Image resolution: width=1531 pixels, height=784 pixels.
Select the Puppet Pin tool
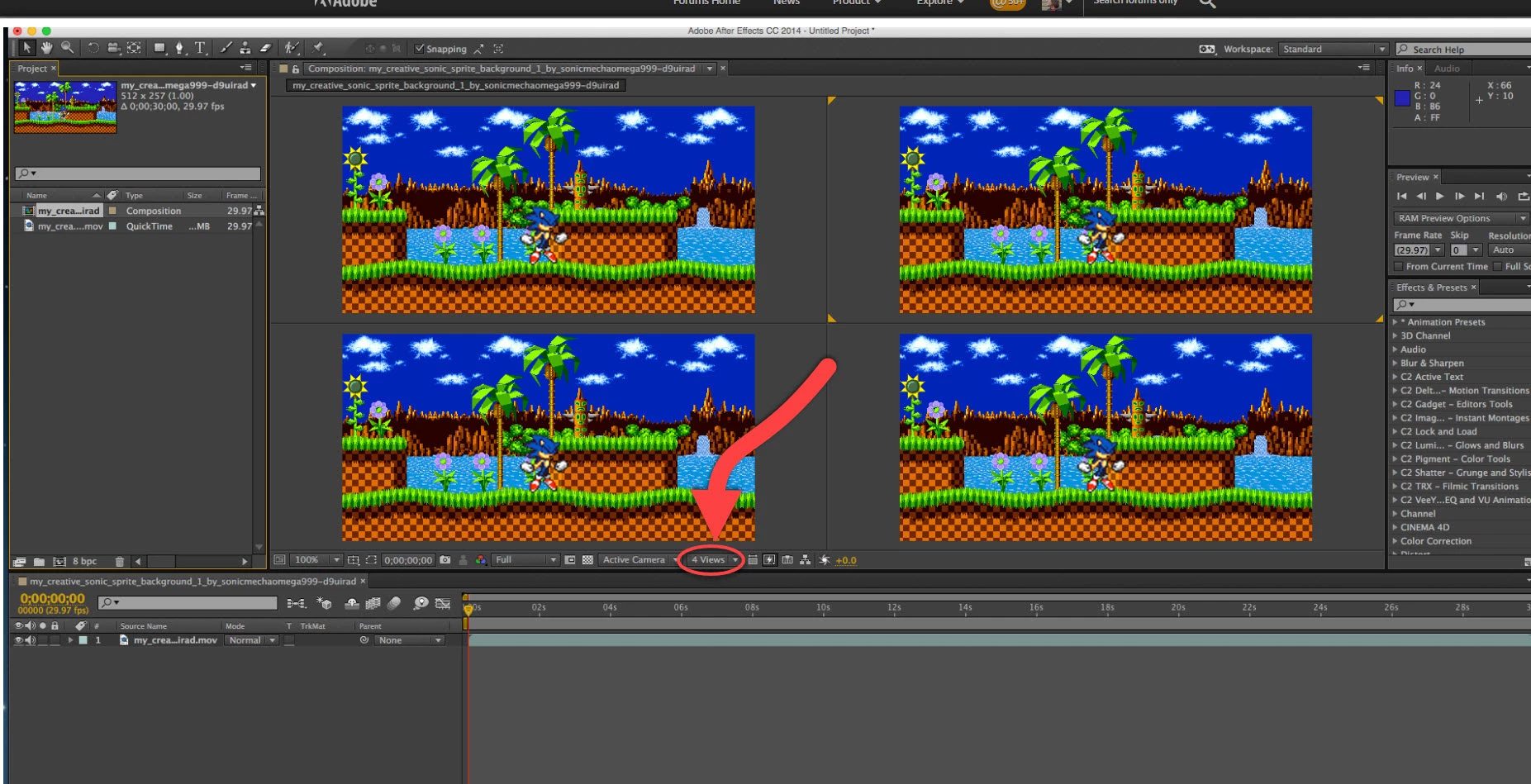317,48
